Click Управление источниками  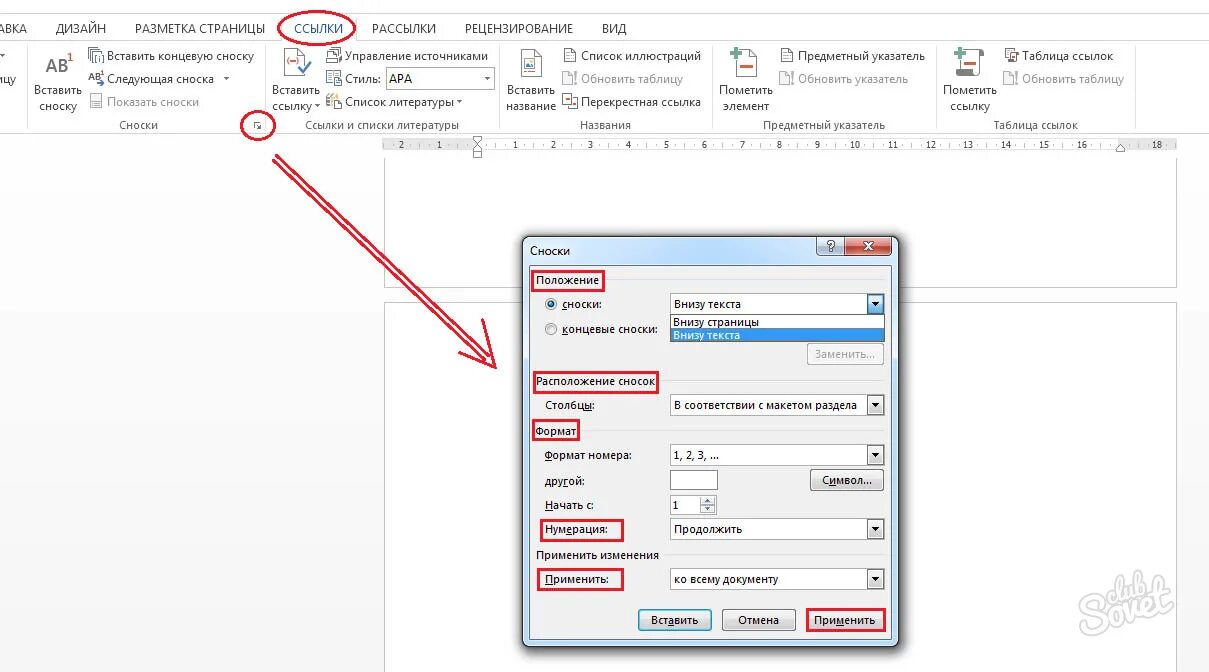click(407, 56)
